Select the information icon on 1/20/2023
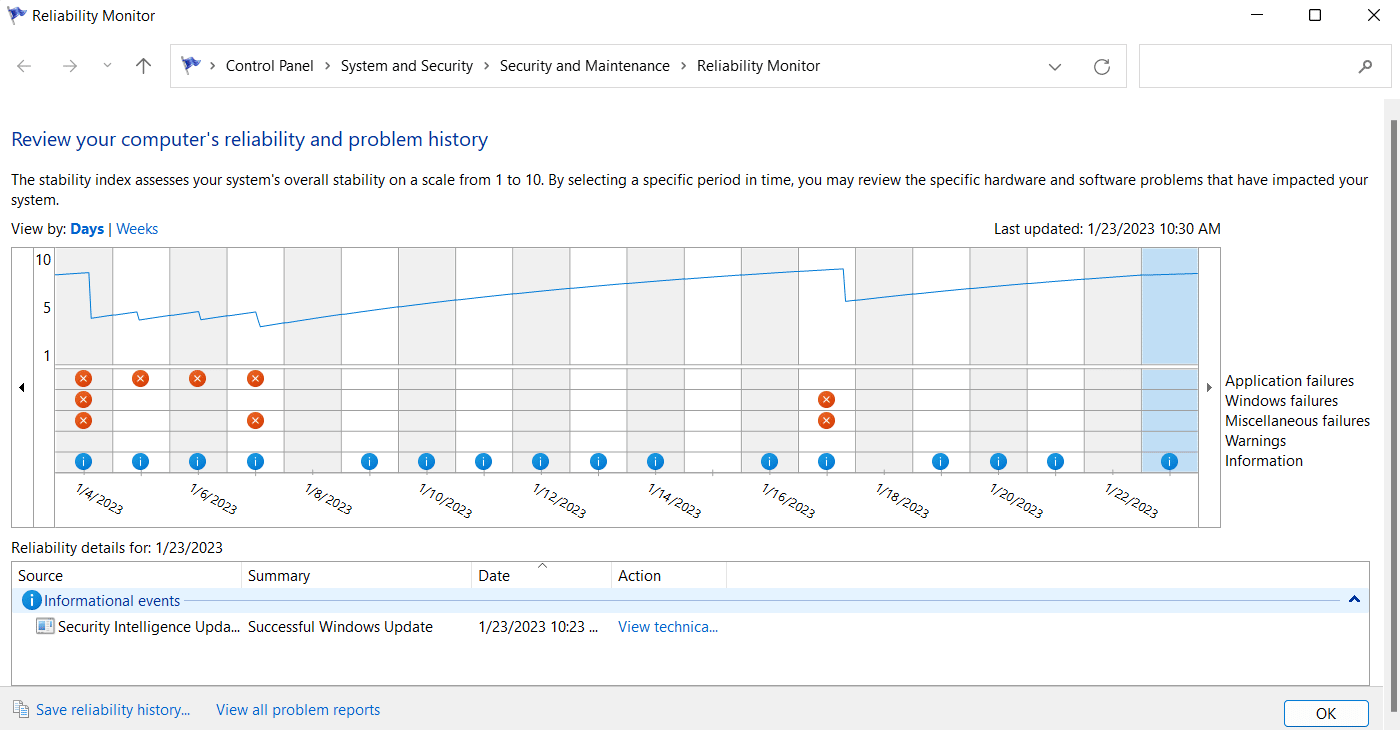Image resolution: width=1400 pixels, height=730 pixels. pos(998,461)
